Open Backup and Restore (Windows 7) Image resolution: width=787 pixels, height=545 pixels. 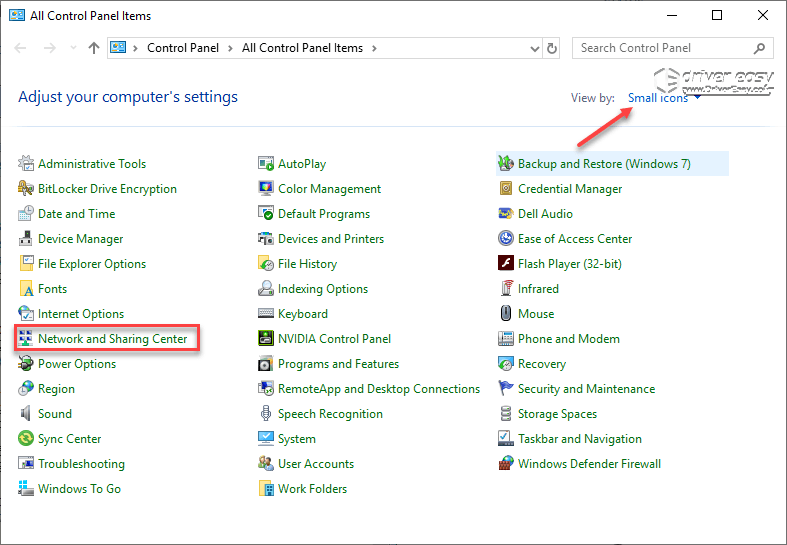coord(604,164)
